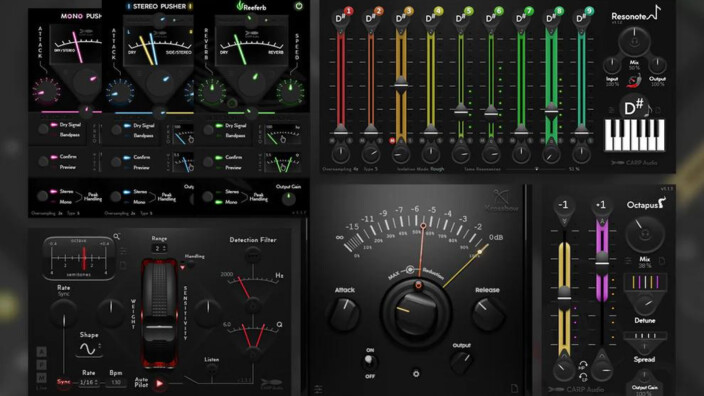Click the Resonote Mix knob
Viewport: 704px width, 396px height.
(634, 42)
